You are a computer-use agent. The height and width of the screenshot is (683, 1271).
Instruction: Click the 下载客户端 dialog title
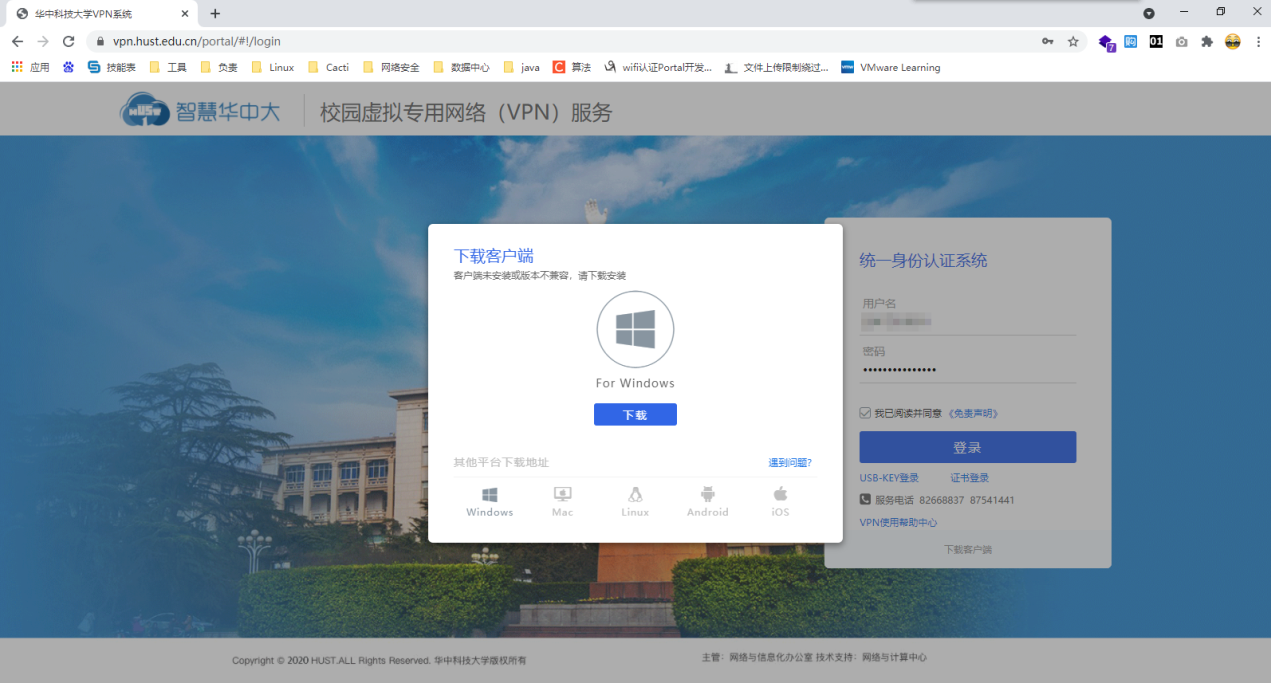coord(494,256)
